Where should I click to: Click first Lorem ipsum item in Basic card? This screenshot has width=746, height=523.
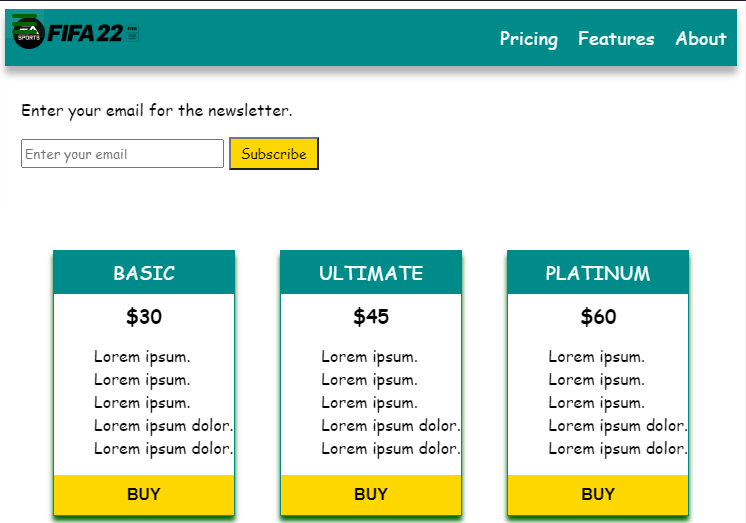(x=142, y=357)
